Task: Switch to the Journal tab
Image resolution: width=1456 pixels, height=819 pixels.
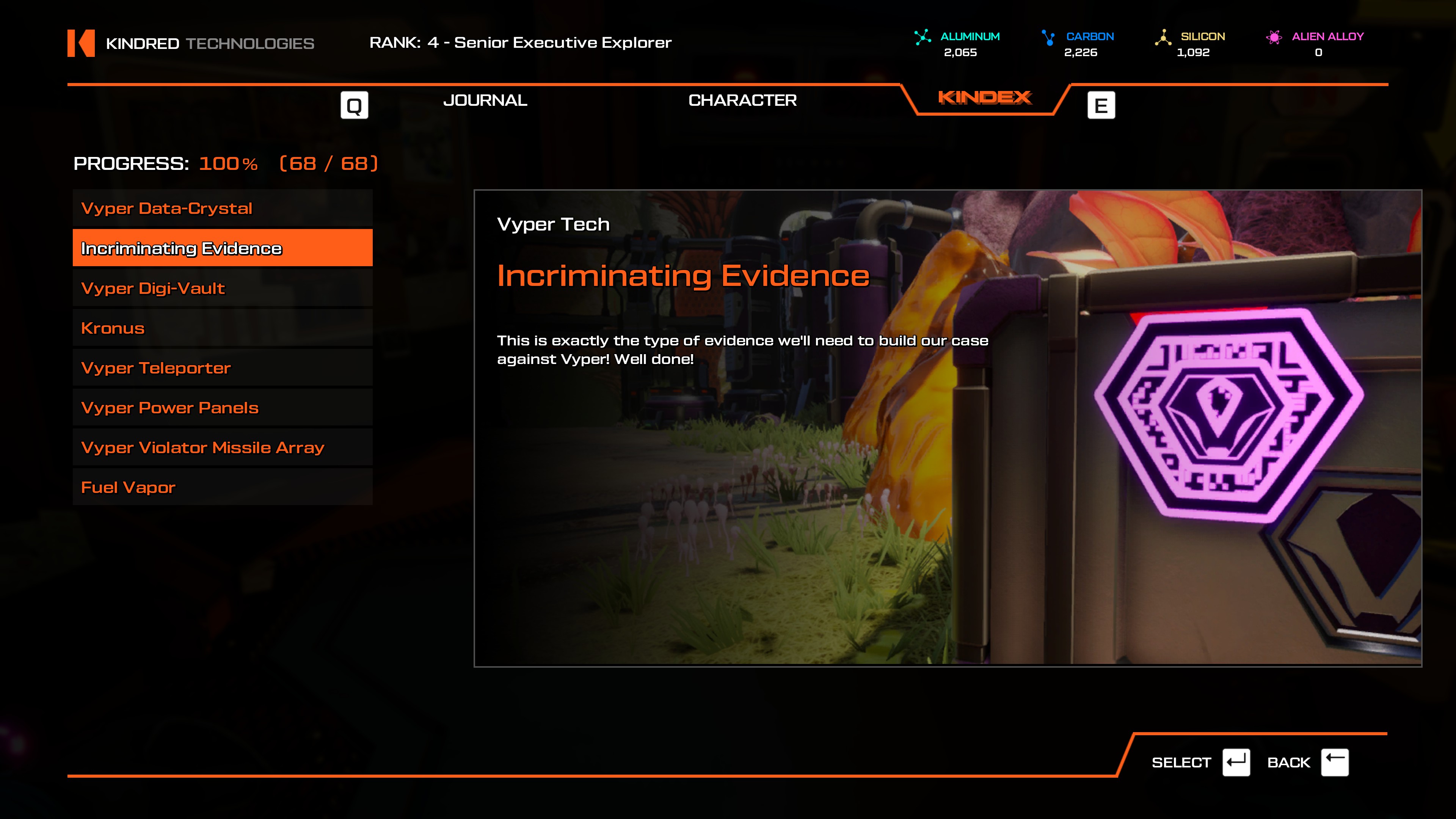Action: [485, 100]
